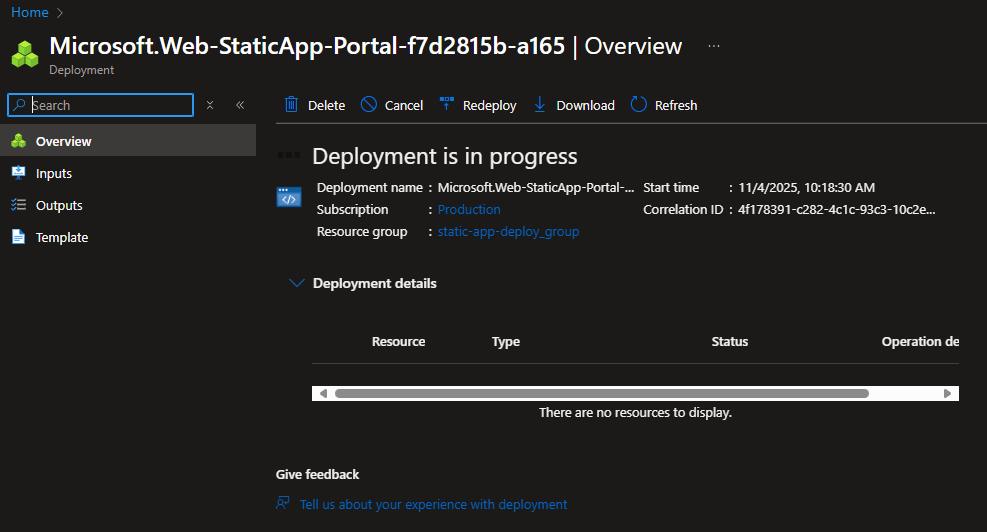
Task: Open static-app-deploy_group resource group link
Action: pyautogui.click(x=508, y=231)
